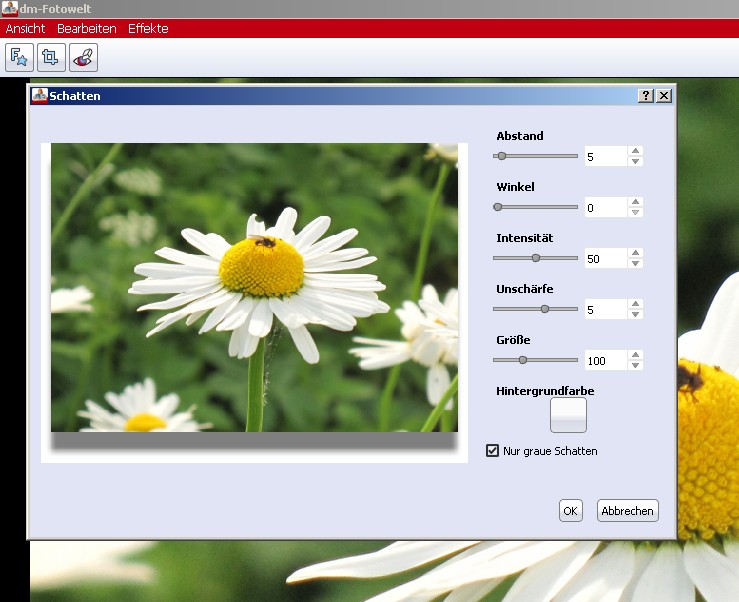Open the Ansicht menu

(25, 29)
